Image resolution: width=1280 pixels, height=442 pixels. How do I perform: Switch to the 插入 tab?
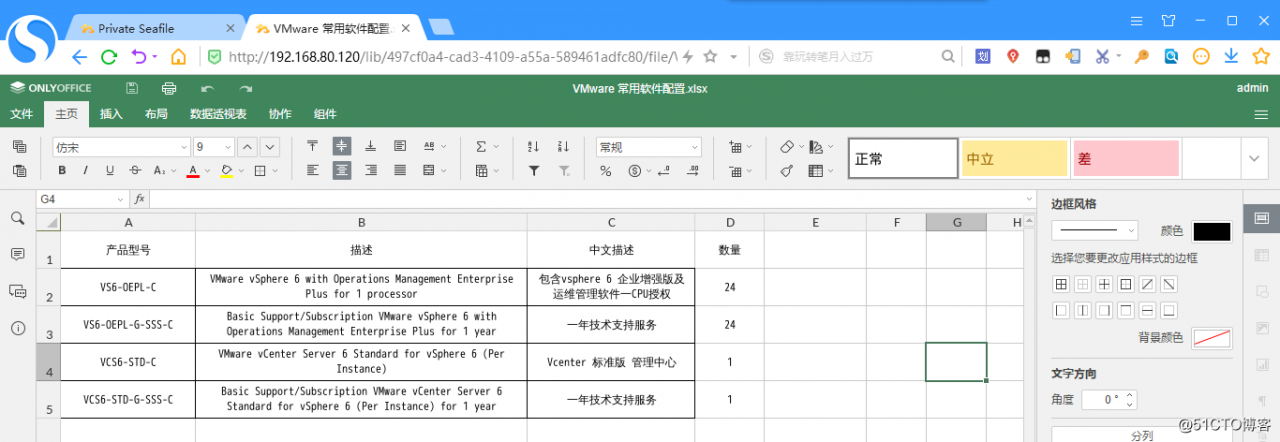[x=111, y=114]
